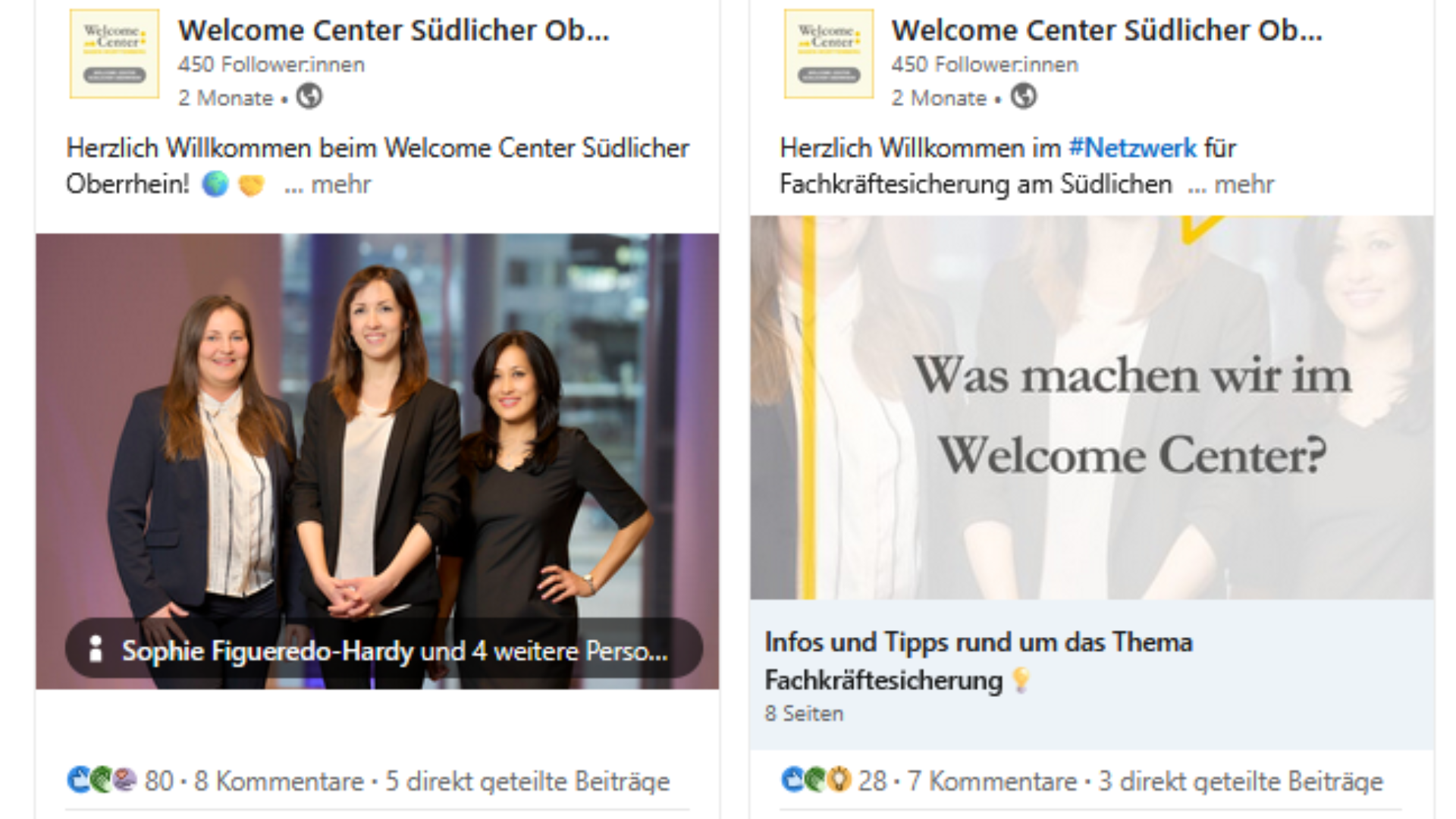Click the globe visibility icon on right post
Viewport: 1456px width, 819px height.
pos(1023,96)
